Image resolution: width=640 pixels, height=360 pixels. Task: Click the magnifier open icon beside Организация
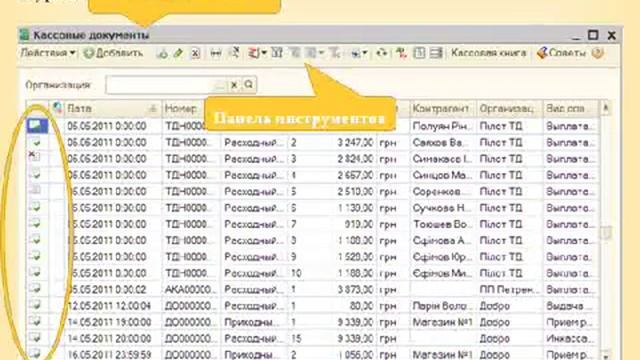tap(249, 85)
